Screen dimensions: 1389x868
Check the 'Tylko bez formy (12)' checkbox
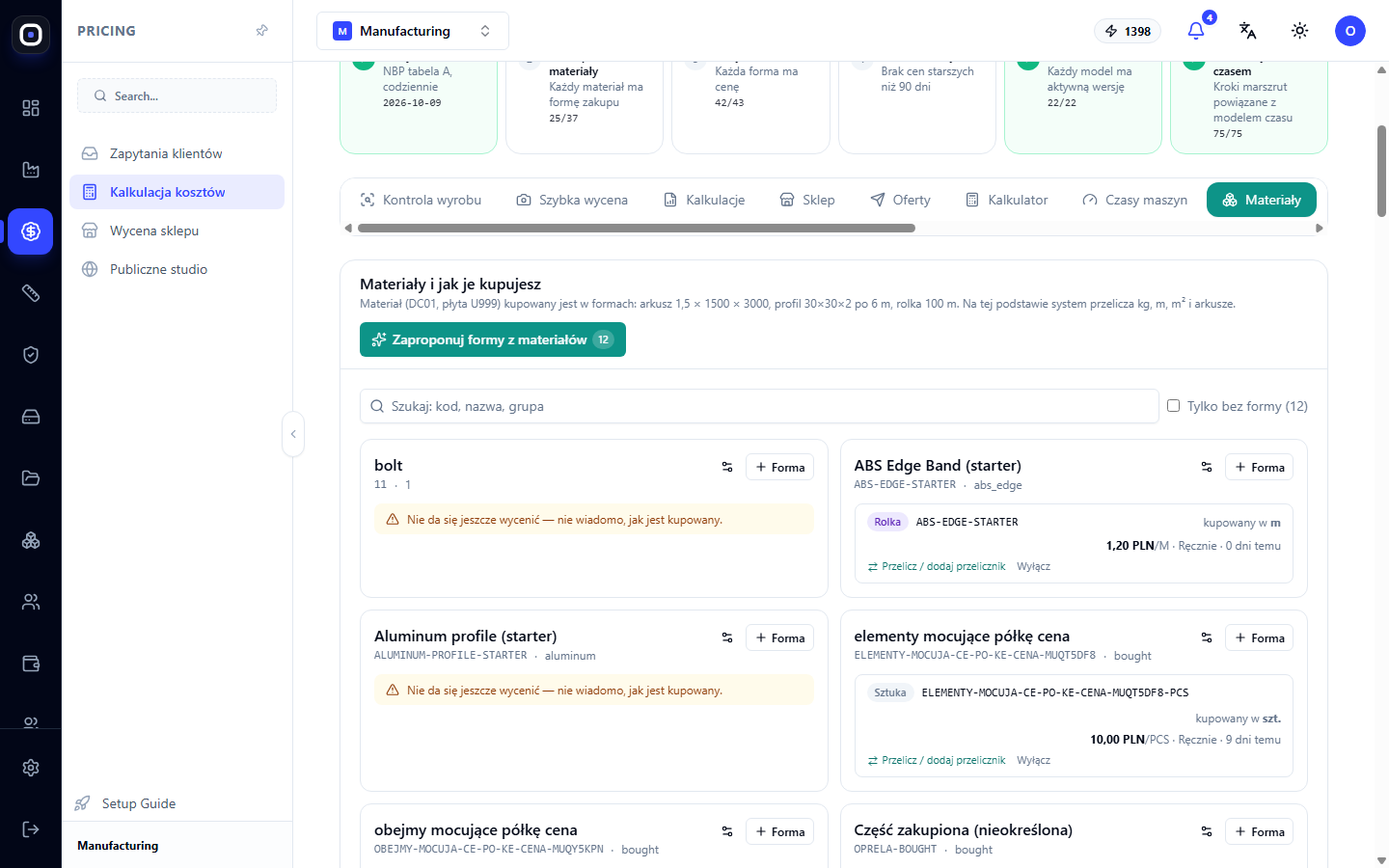(x=1174, y=406)
